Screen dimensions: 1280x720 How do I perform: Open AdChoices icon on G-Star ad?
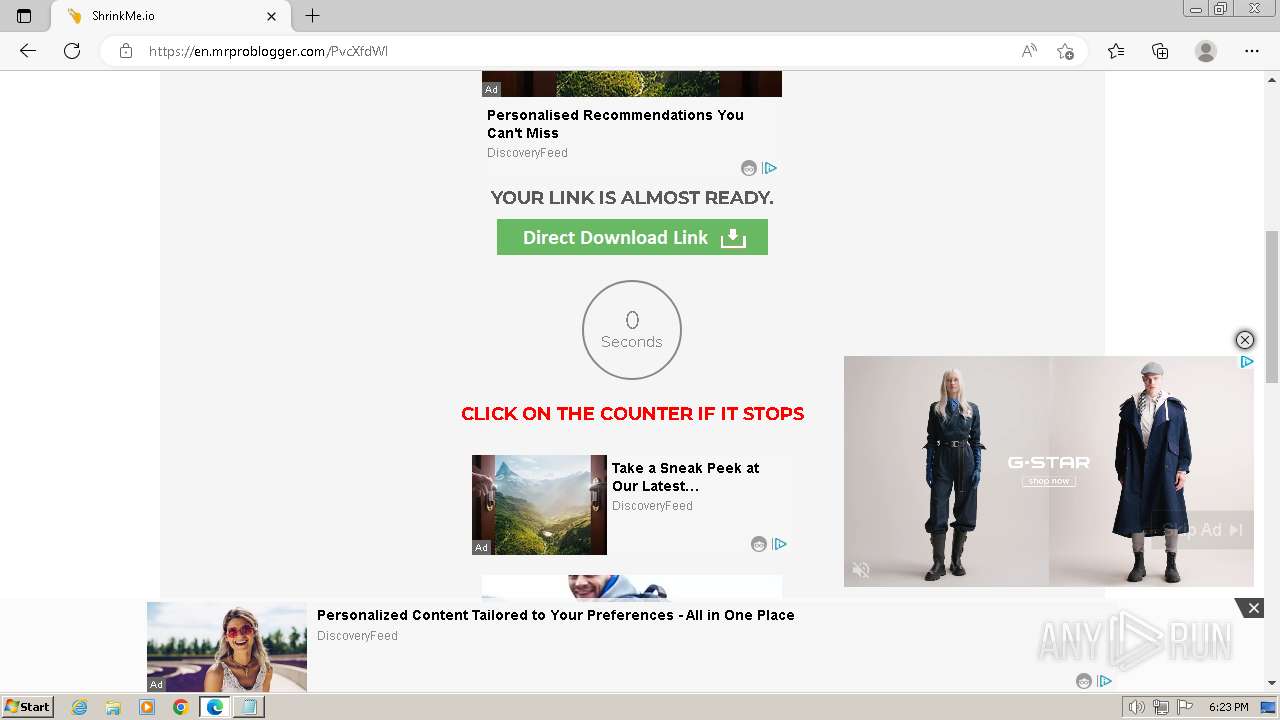[x=1246, y=362]
